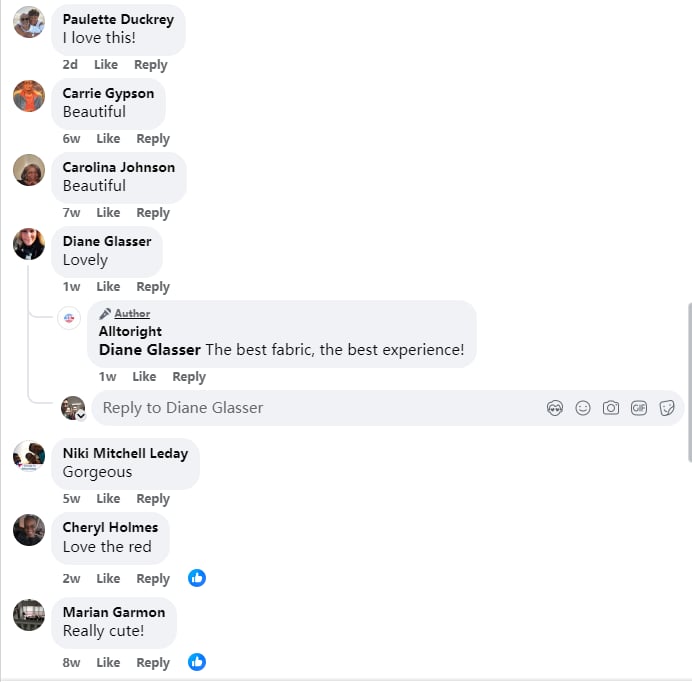Reply to Niki Mitchell Leday's comment
The image size is (692, 682).
point(153,499)
